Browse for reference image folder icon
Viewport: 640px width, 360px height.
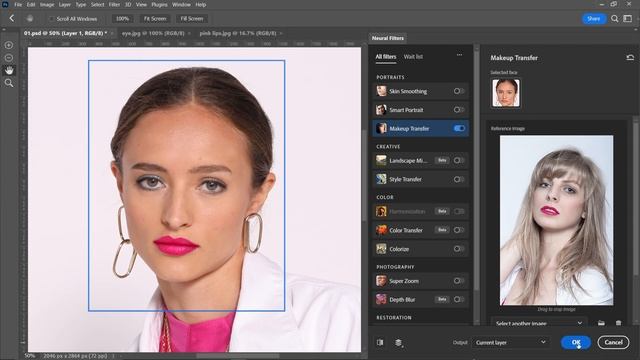(601, 323)
